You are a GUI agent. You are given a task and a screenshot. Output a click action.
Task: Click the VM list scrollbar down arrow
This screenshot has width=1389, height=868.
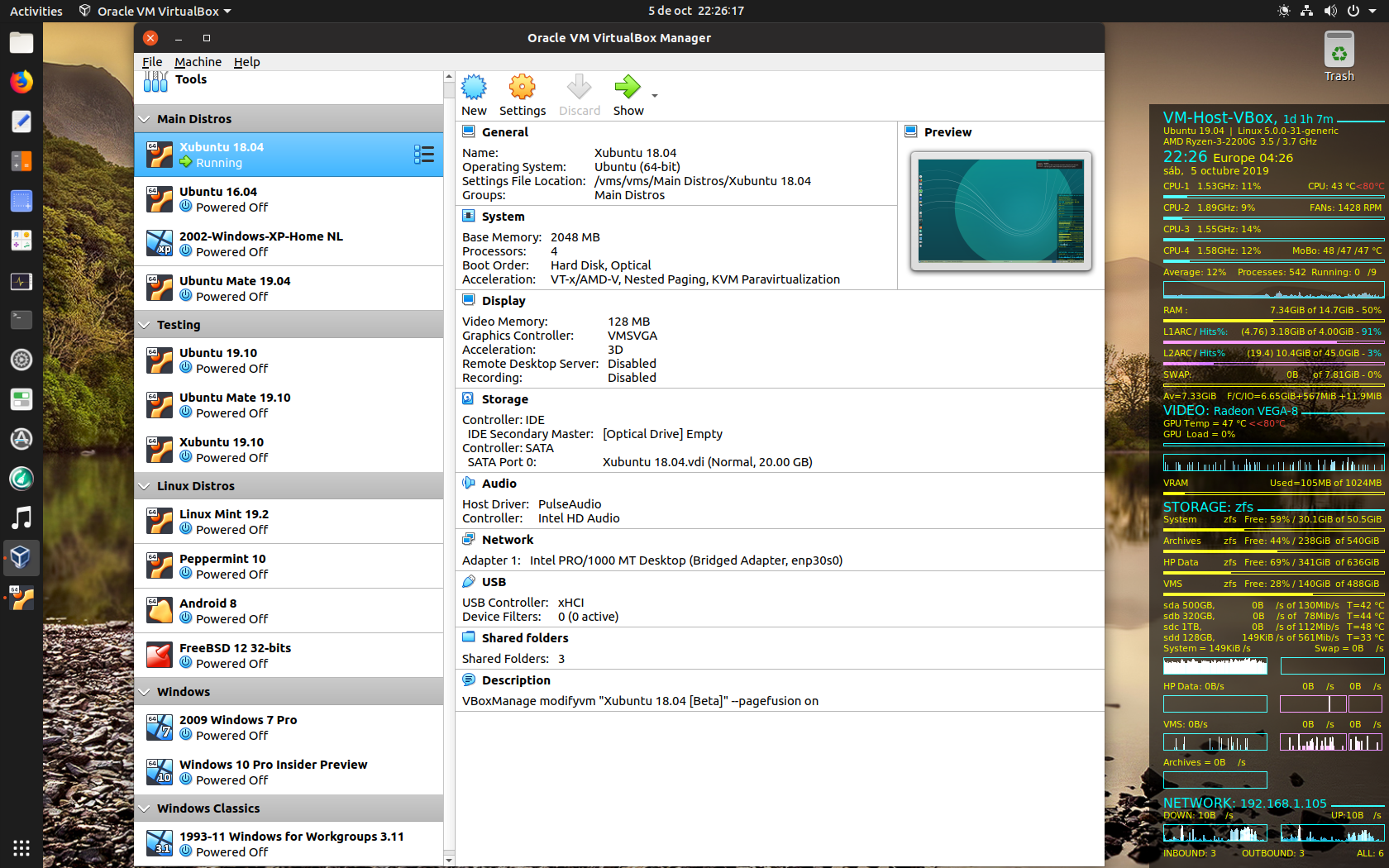(449, 861)
